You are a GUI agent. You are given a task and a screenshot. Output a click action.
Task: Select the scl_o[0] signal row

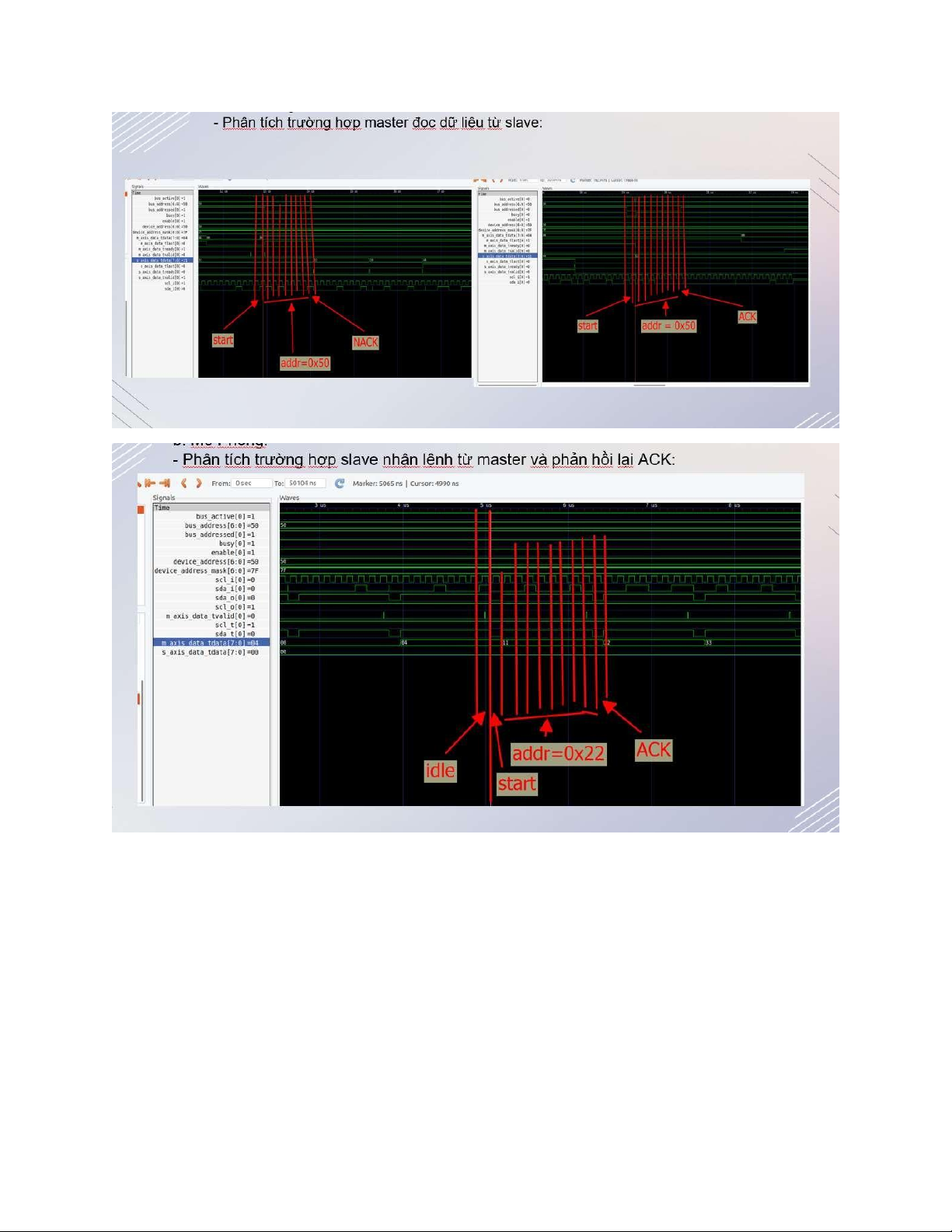(211, 607)
